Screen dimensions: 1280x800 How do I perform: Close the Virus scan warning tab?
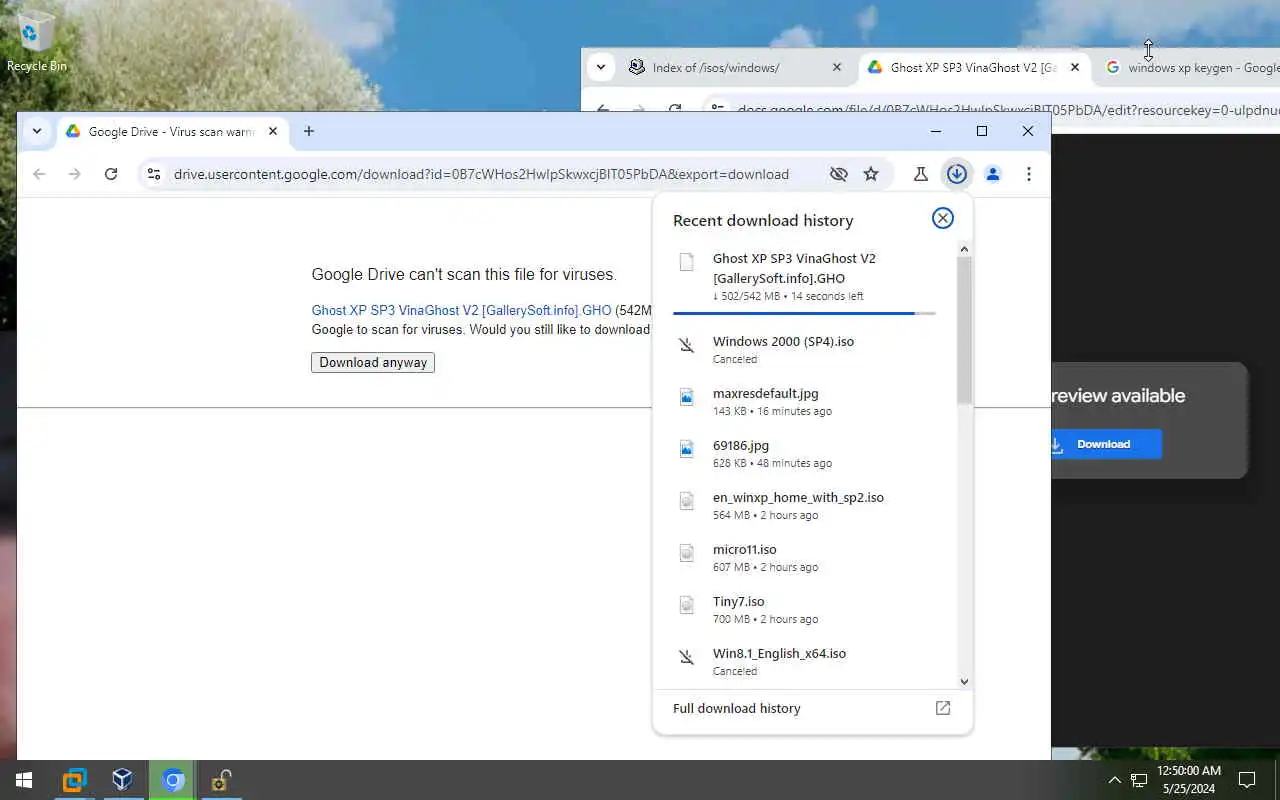click(273, 131)
